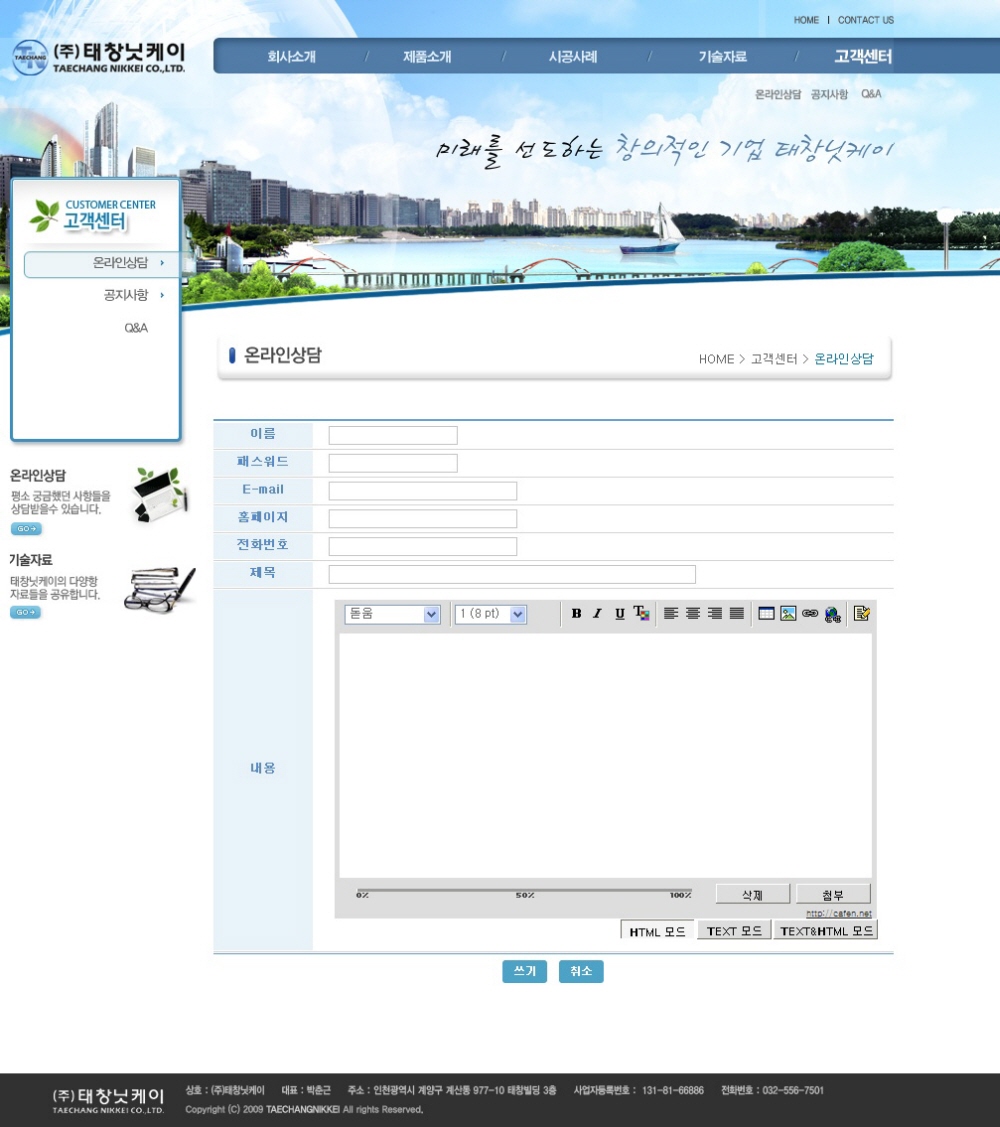Insert a hyperlink using the chain icon
Viewport: 1000px width, 1127px height.
coord(810,614)
